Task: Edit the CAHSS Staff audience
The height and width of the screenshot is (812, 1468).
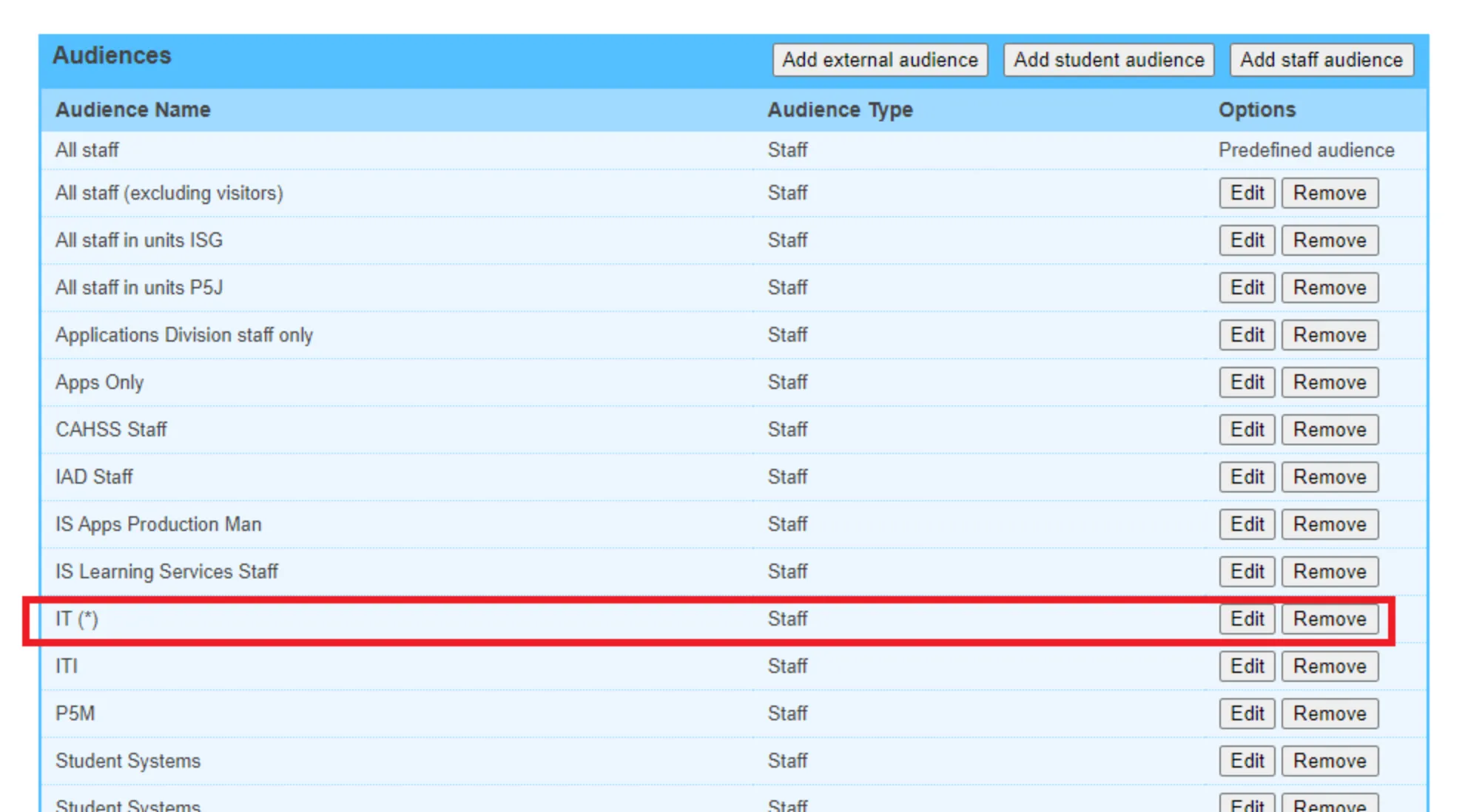Action: click(x=1247, y=430)
